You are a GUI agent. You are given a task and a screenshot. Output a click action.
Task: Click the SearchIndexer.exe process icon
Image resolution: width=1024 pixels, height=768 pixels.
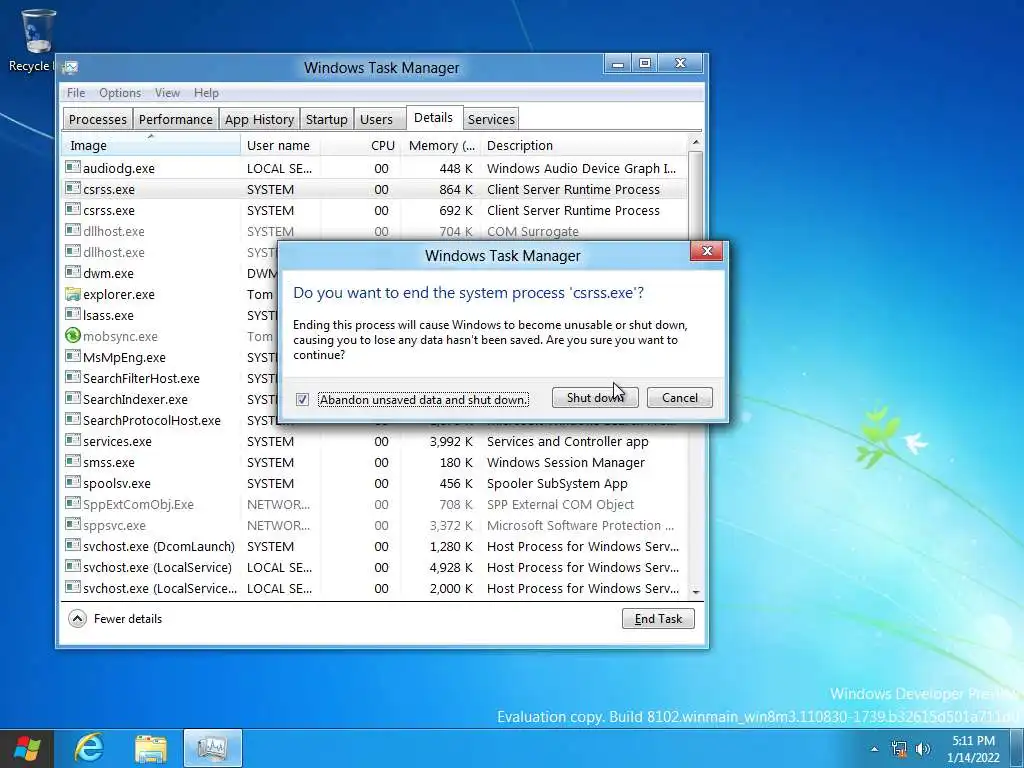point(72,399)
